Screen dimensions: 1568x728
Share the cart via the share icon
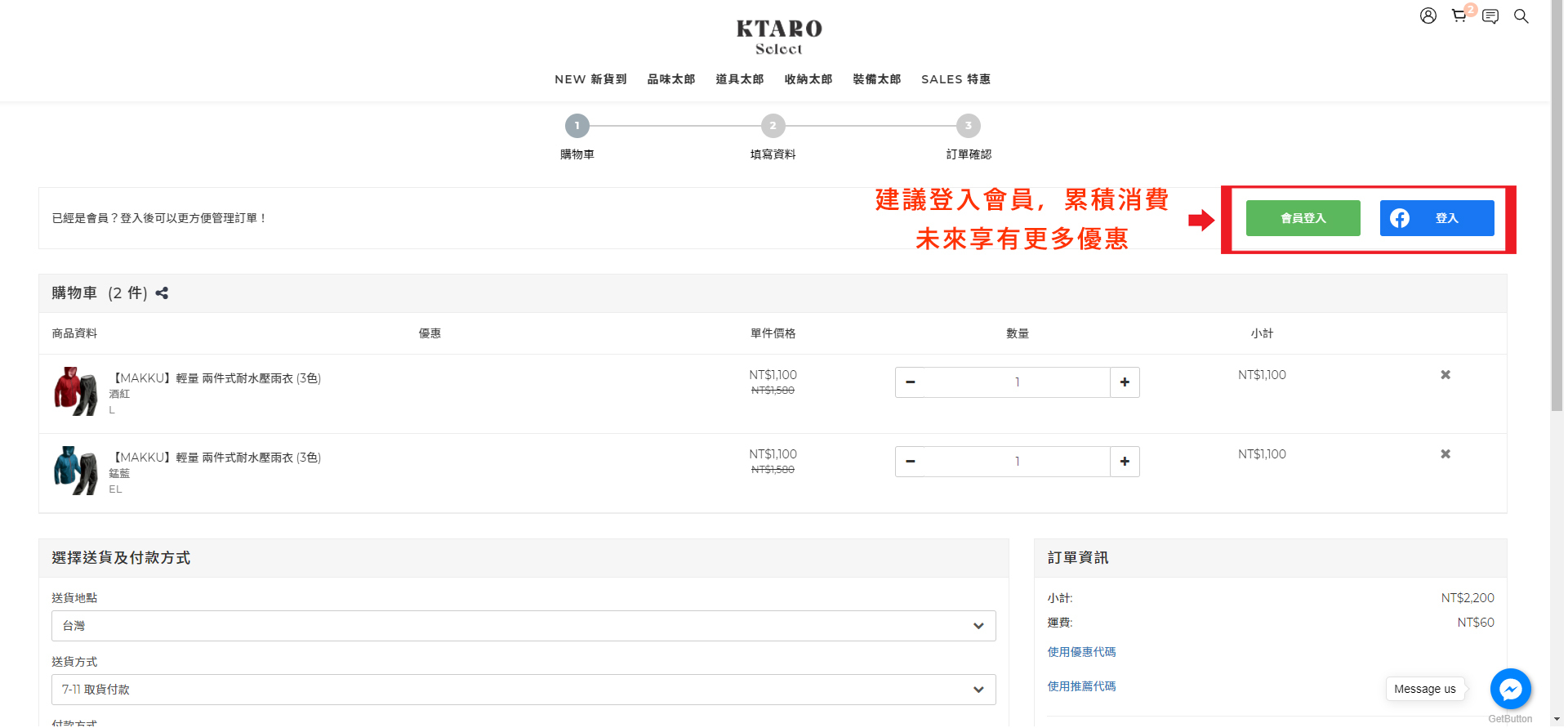click(x=162, y=293)
